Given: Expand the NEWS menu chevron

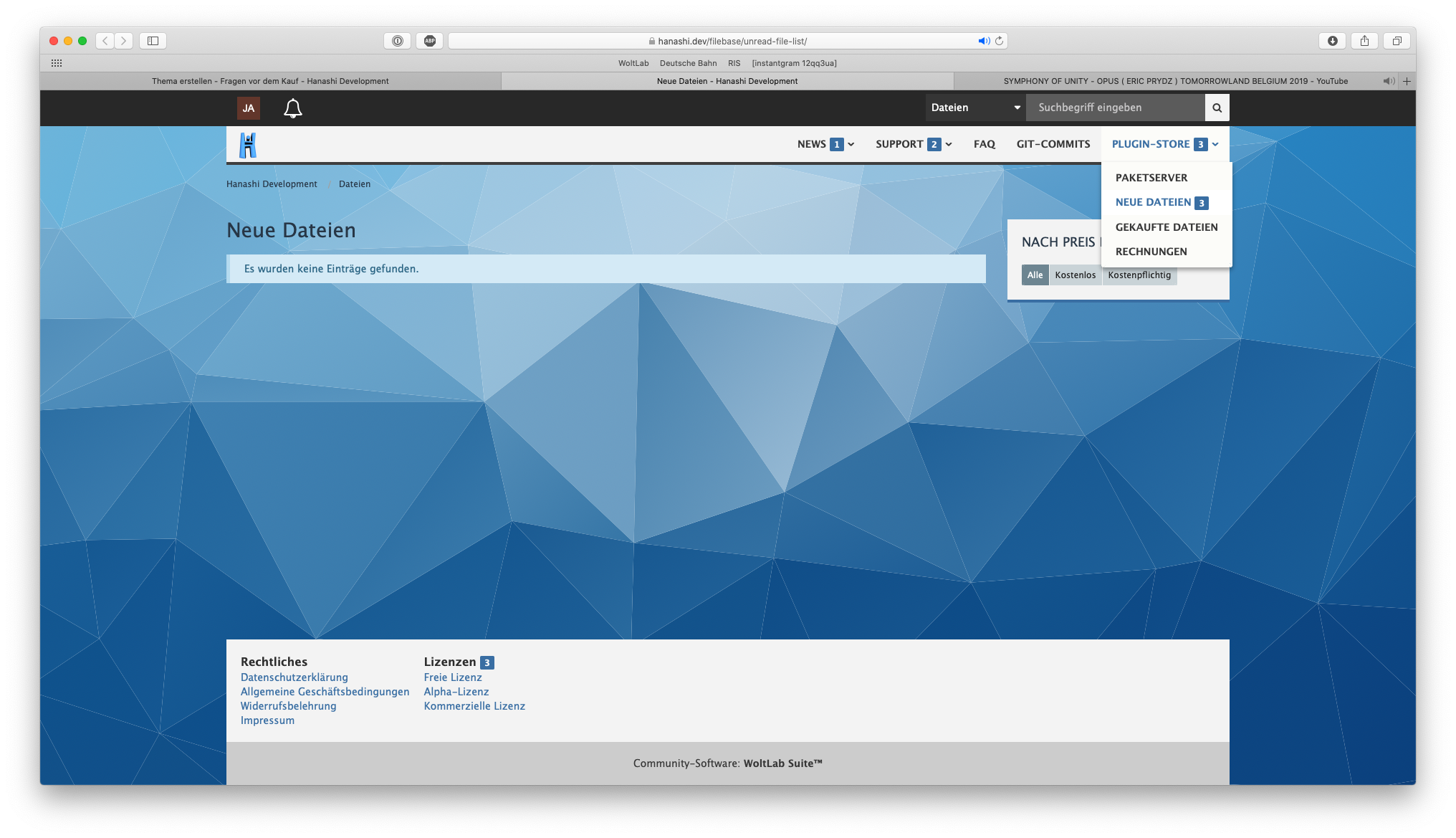Looking at the screenshot, I should (x=851, y=145).
